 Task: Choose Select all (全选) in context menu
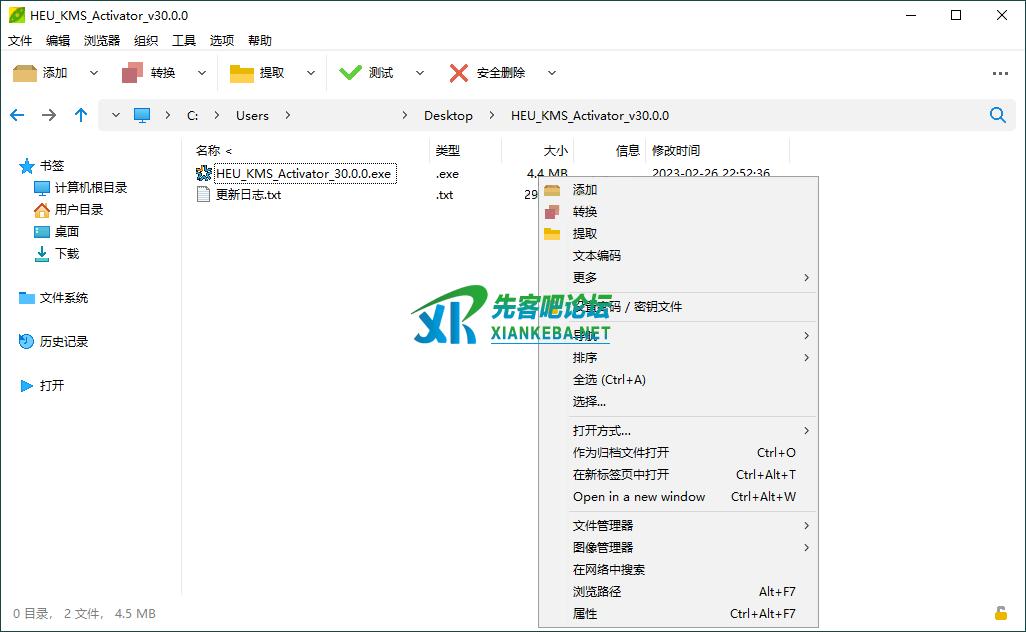609,380
